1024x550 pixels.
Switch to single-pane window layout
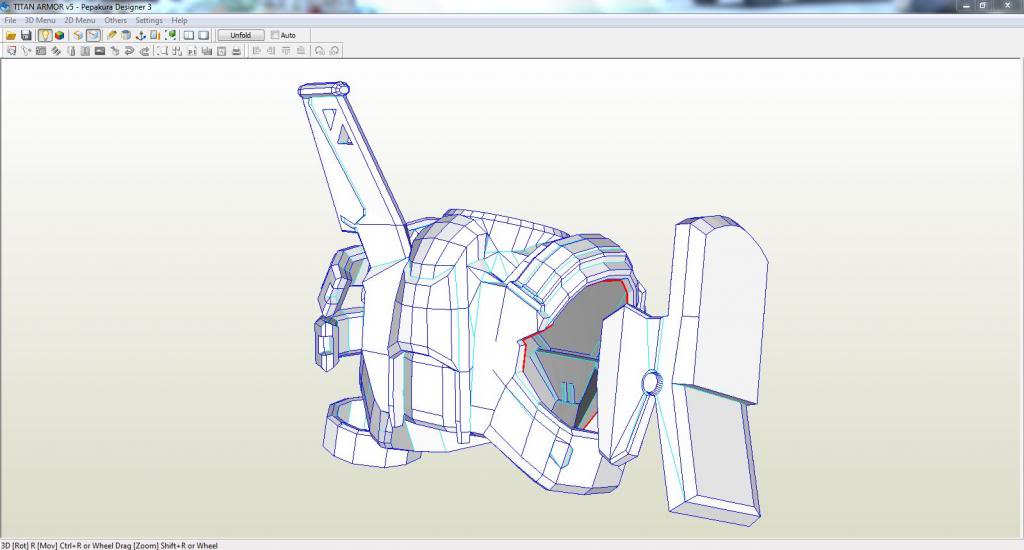click(x=203, y=35)
